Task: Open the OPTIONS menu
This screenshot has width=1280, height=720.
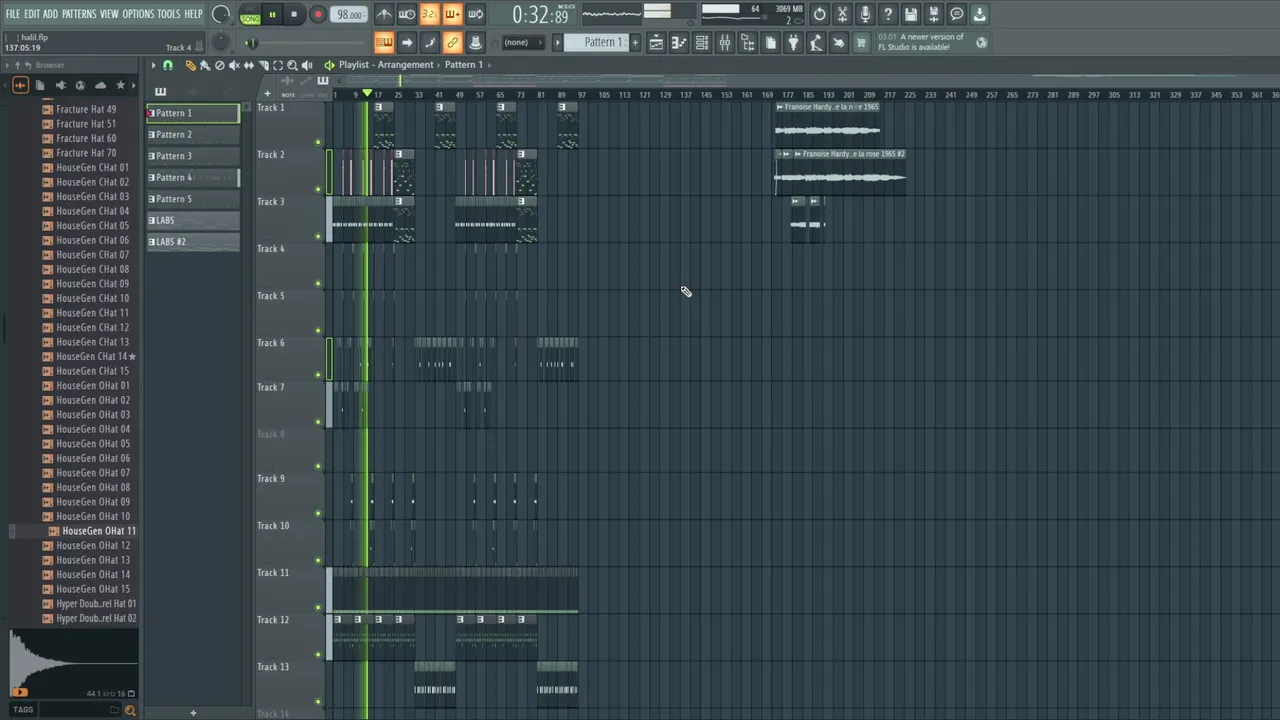Action: pyautogui.click(x=138, y=14)
